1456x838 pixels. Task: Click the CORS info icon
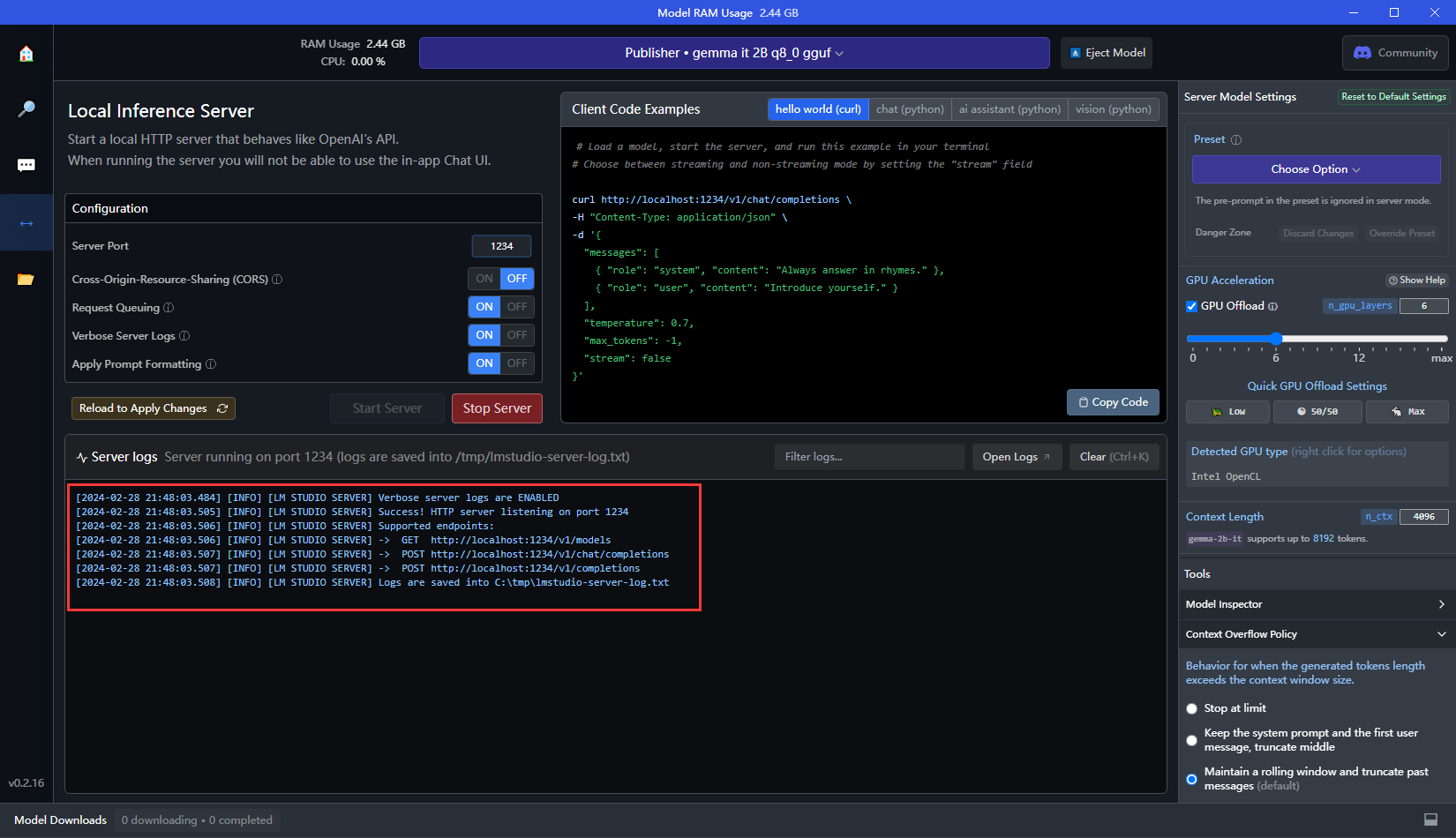[x=277, y=280]
